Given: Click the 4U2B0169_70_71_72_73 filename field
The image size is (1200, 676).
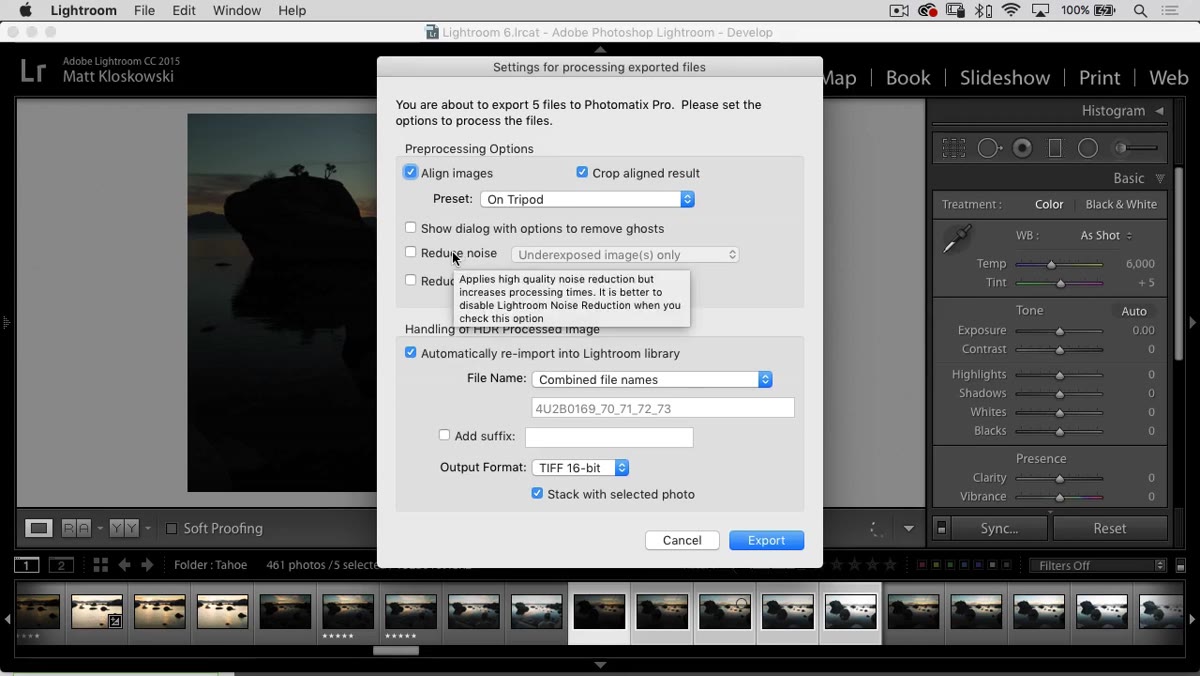Looking at the screenshot, I should click(x=663, y=408).
